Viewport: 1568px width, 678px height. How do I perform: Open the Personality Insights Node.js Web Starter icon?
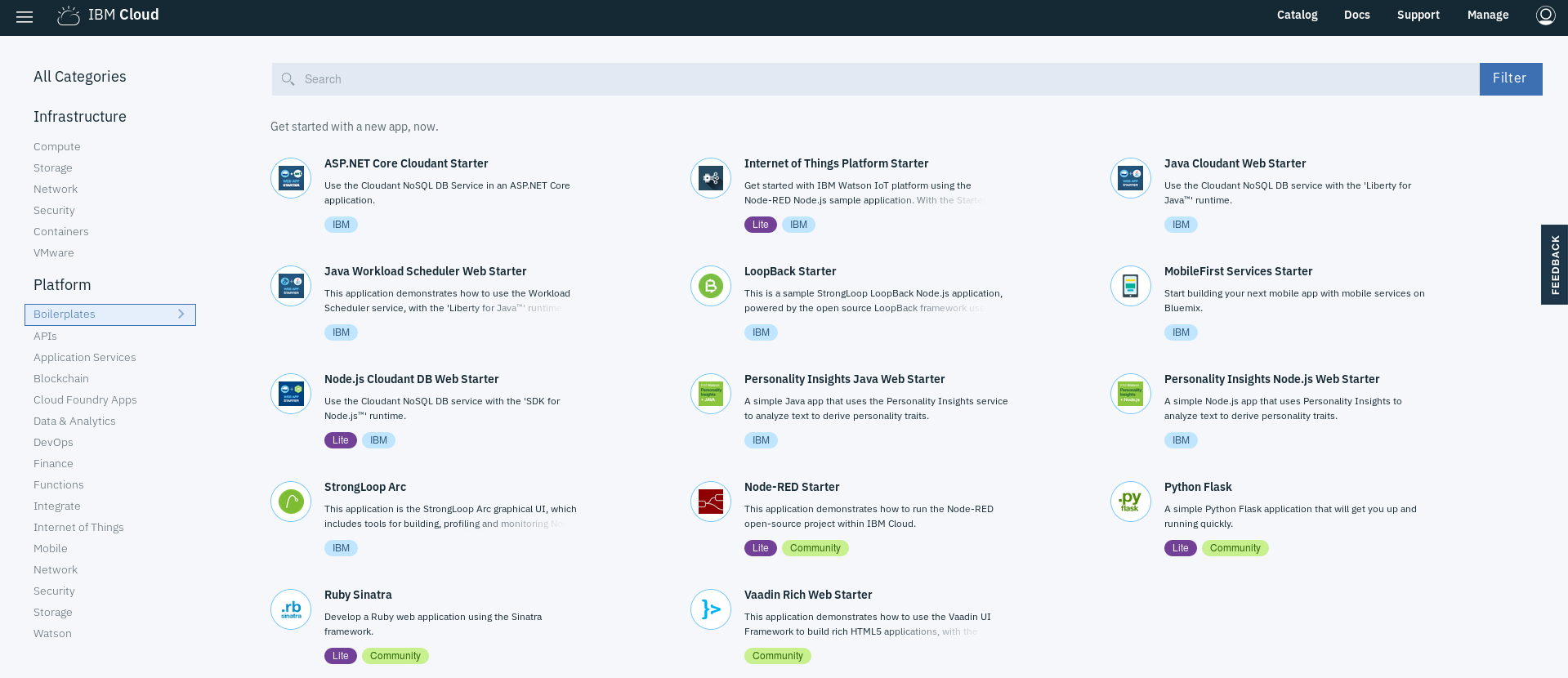[x=1131, y=394]
